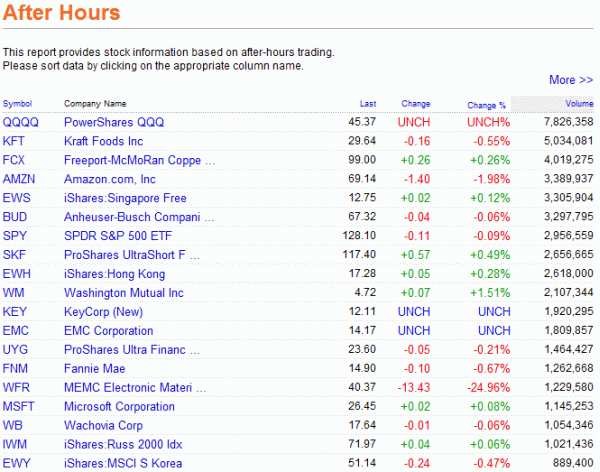Open EMC Corporation link

tap(109, 330)
